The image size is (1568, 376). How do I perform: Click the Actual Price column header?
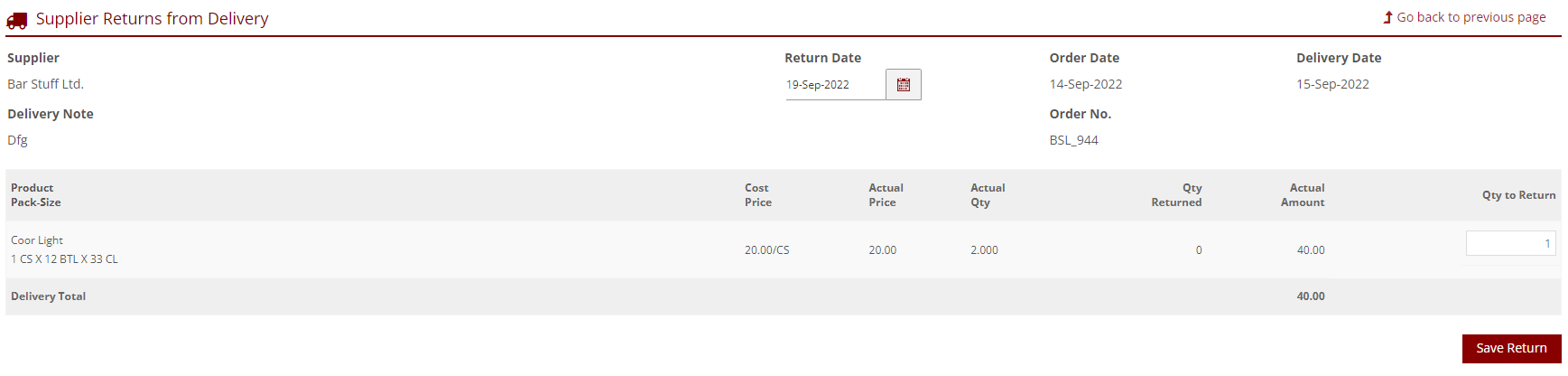click(885, 195)
